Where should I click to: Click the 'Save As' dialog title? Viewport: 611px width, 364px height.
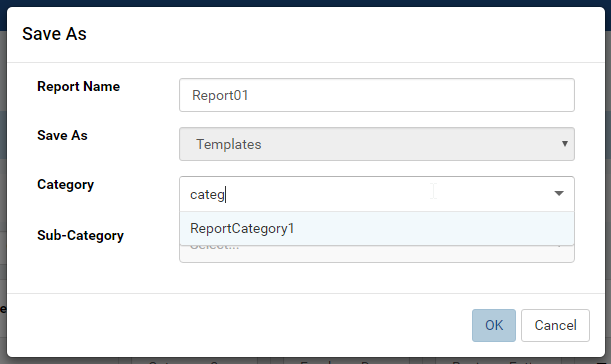(54, 34)
